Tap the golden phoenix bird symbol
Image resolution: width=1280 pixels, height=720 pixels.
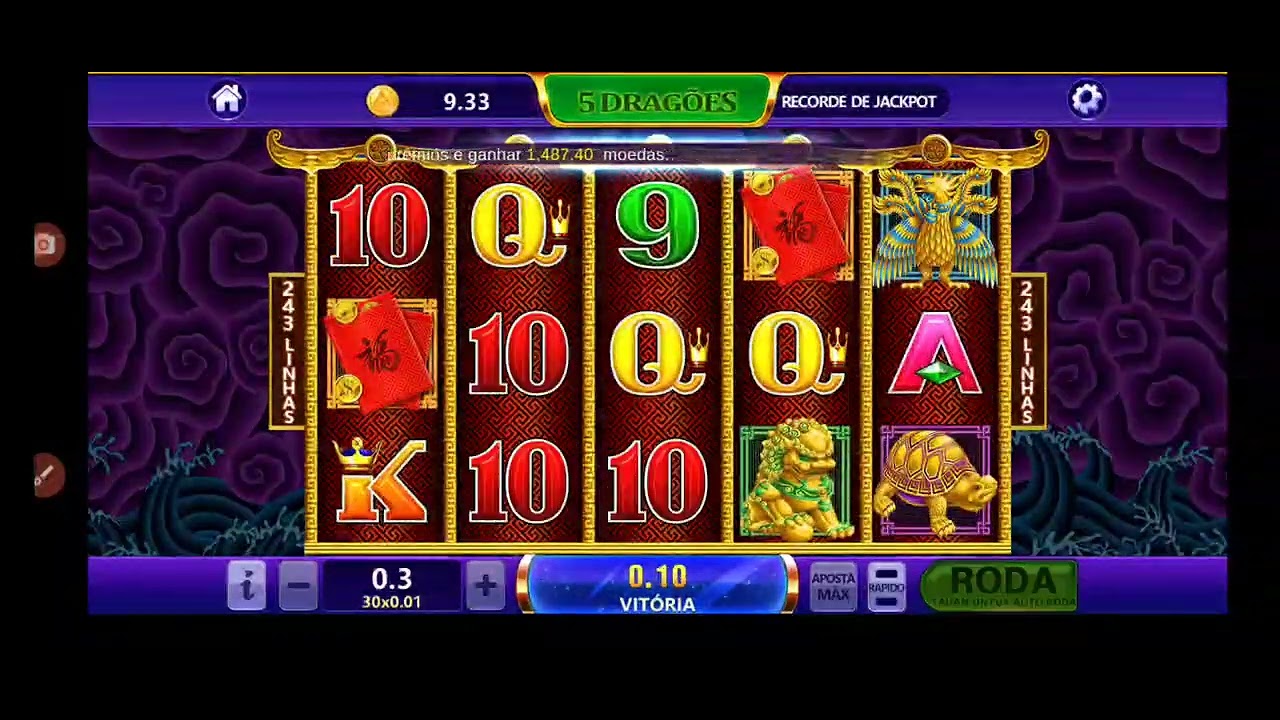tap(936, 226)
